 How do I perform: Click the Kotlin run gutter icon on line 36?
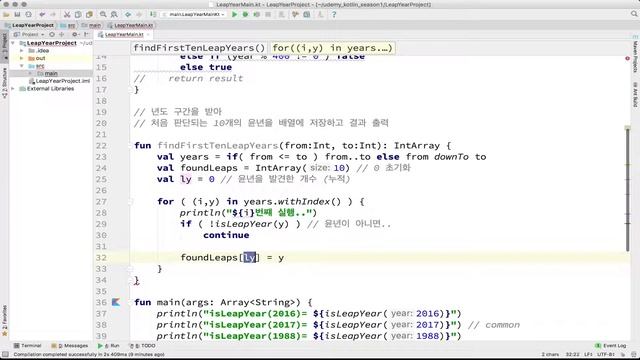pos(116,302)
